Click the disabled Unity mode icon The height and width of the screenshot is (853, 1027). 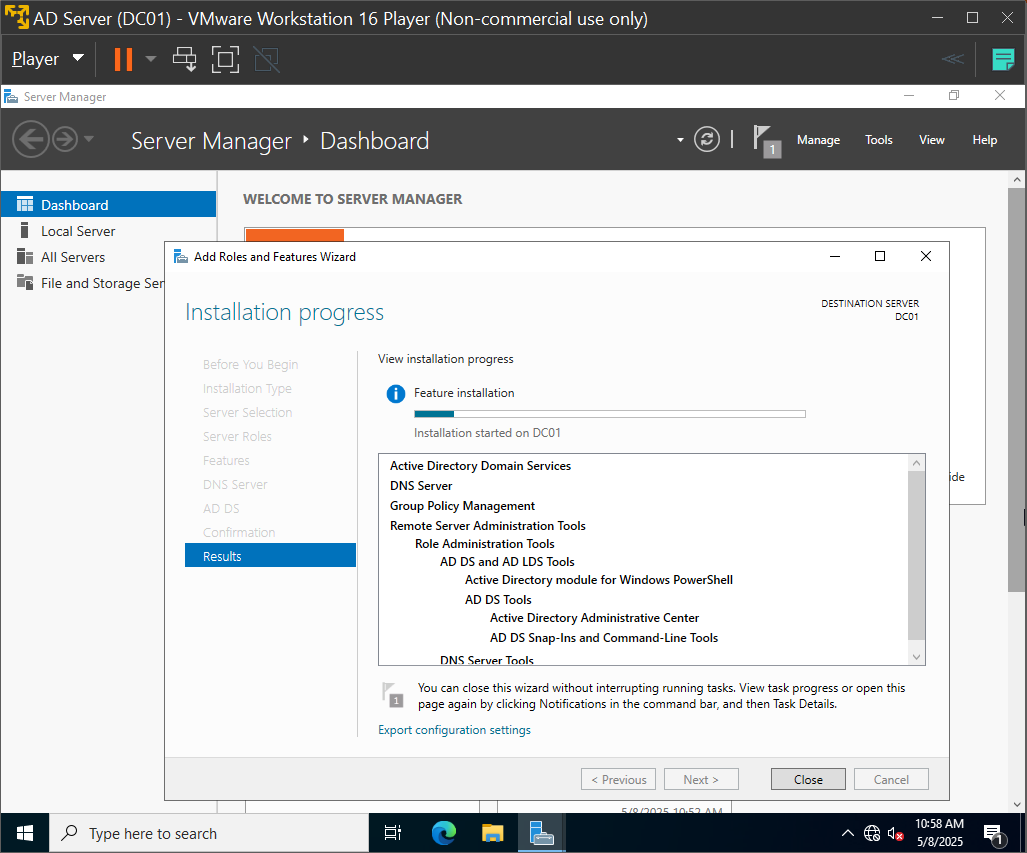click(x=267, y=59)
